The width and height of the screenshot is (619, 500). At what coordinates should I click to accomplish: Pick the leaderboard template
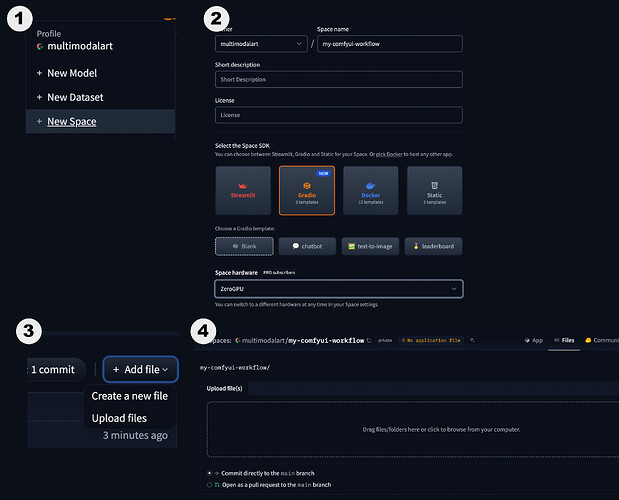point(434,246)
